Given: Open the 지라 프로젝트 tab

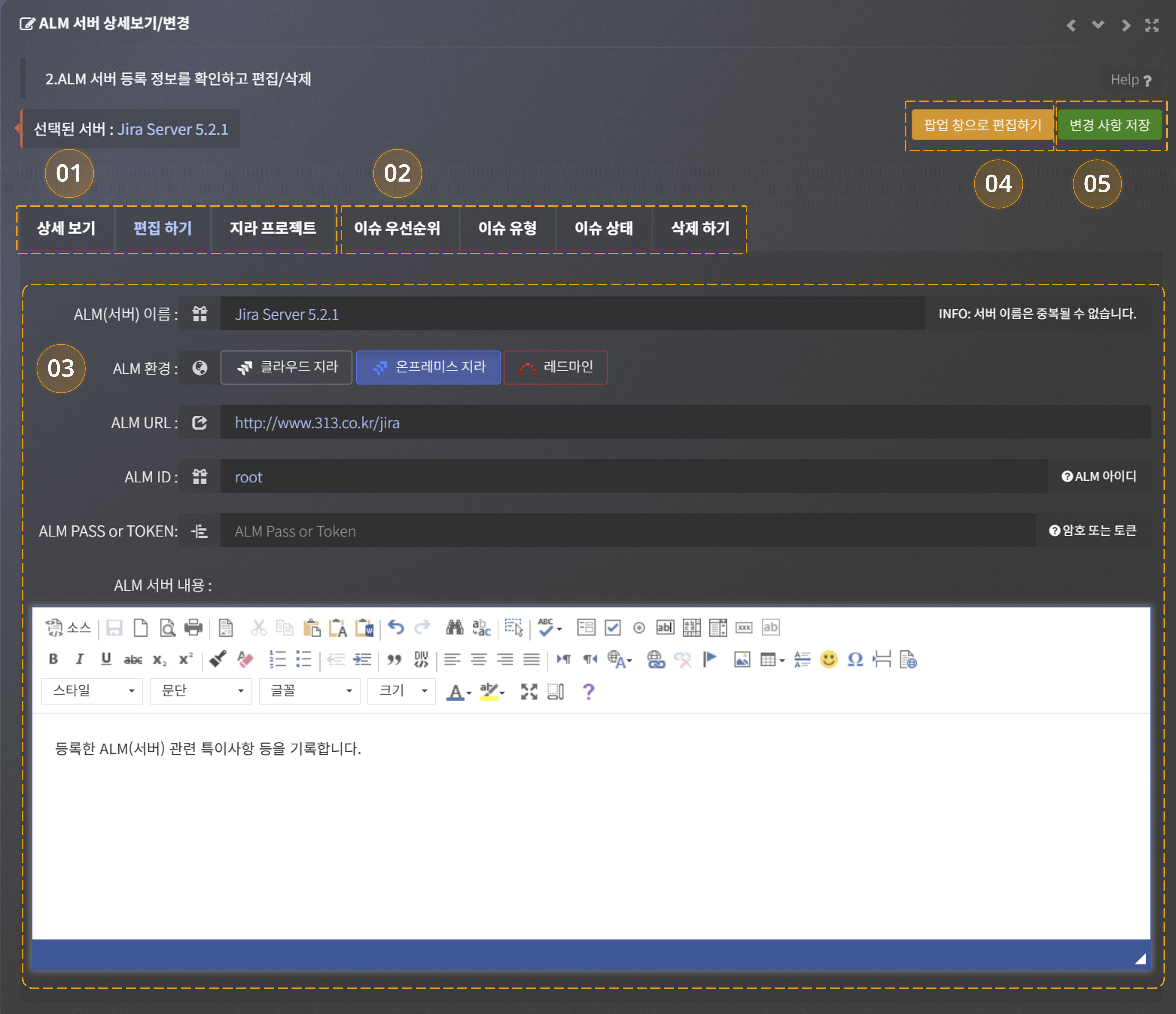Looking at the screenshot, I should click(272, 228).
